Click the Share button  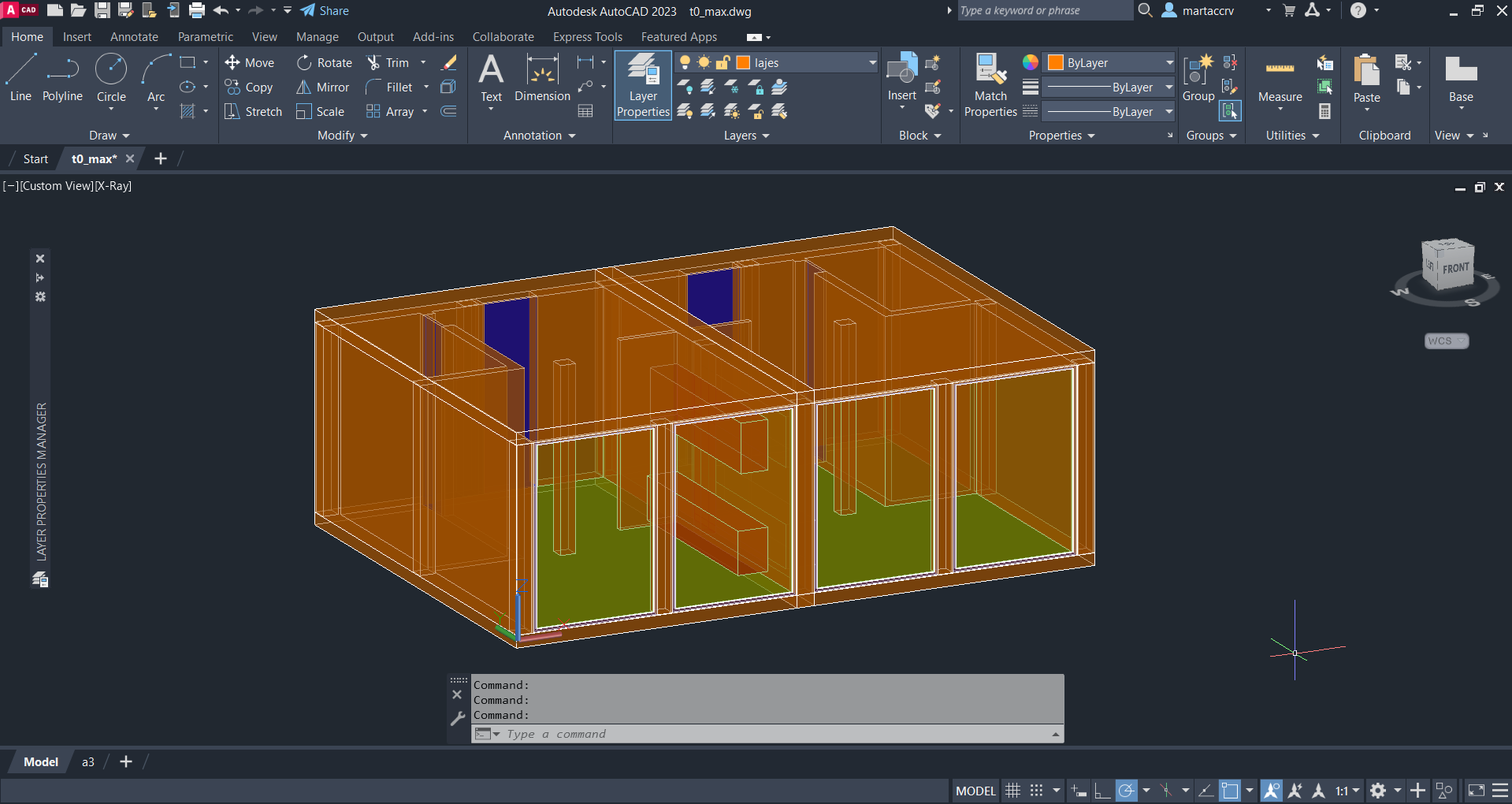[325, 11]
